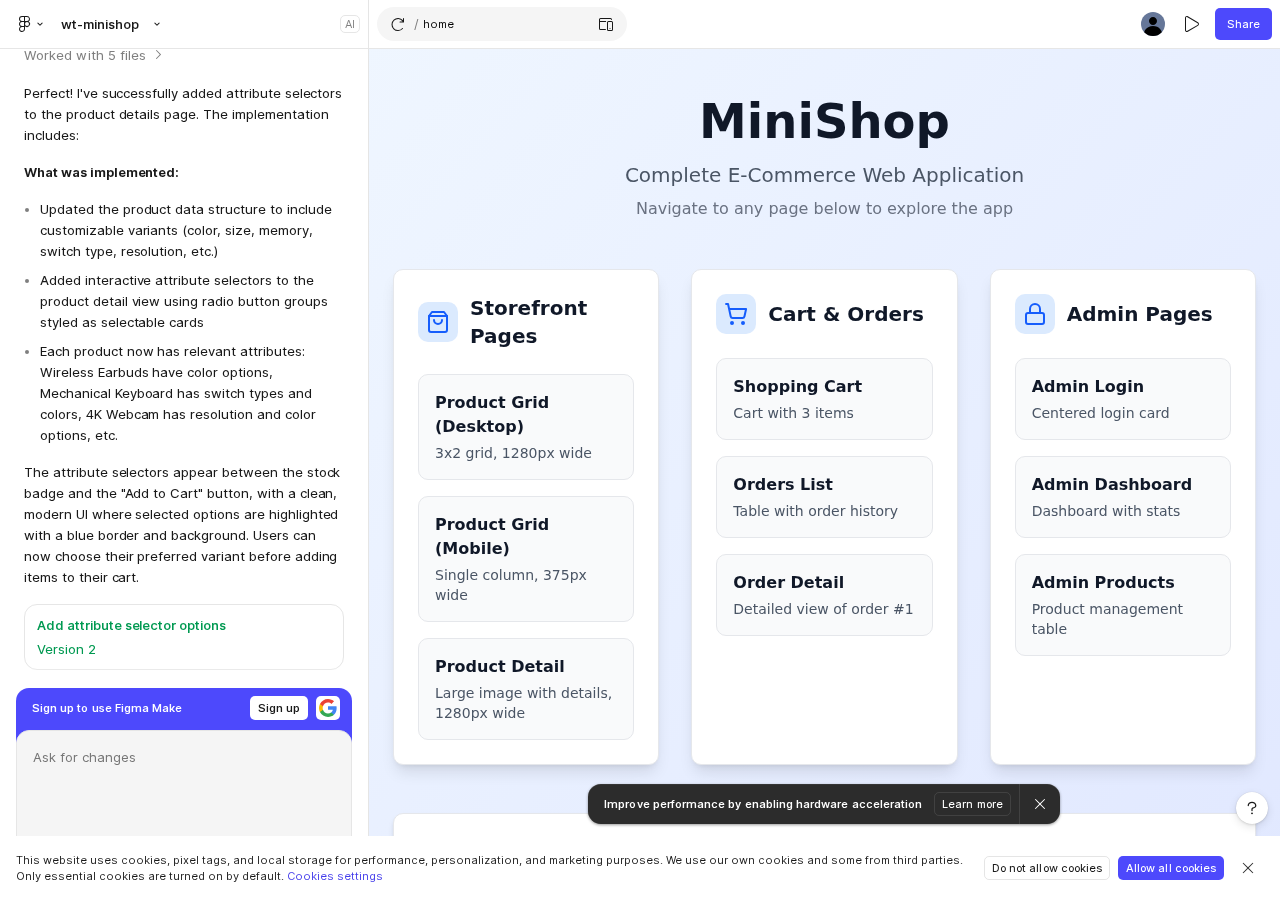1280x900 pixels.
Task: Click the AI badge next to wt-minishop
Action: tap(349, 22)
